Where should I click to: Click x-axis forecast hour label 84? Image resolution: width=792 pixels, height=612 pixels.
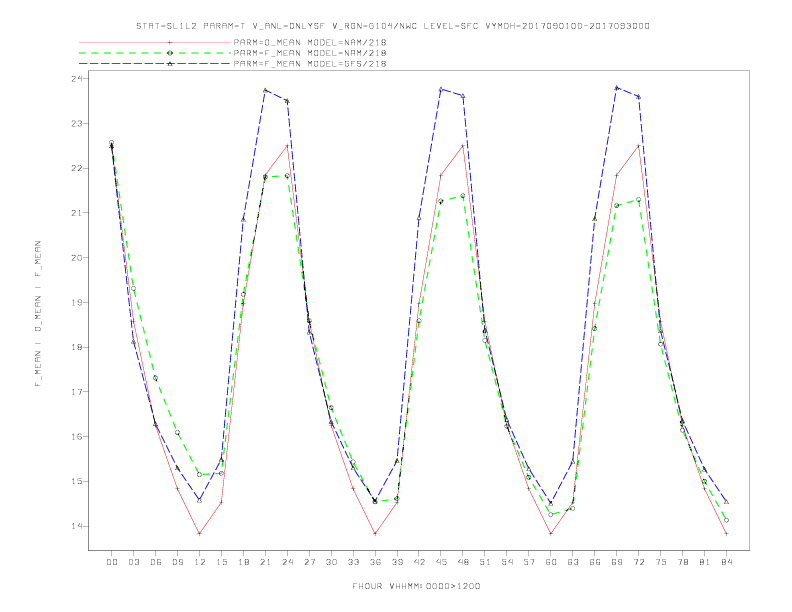click(727, 562)
